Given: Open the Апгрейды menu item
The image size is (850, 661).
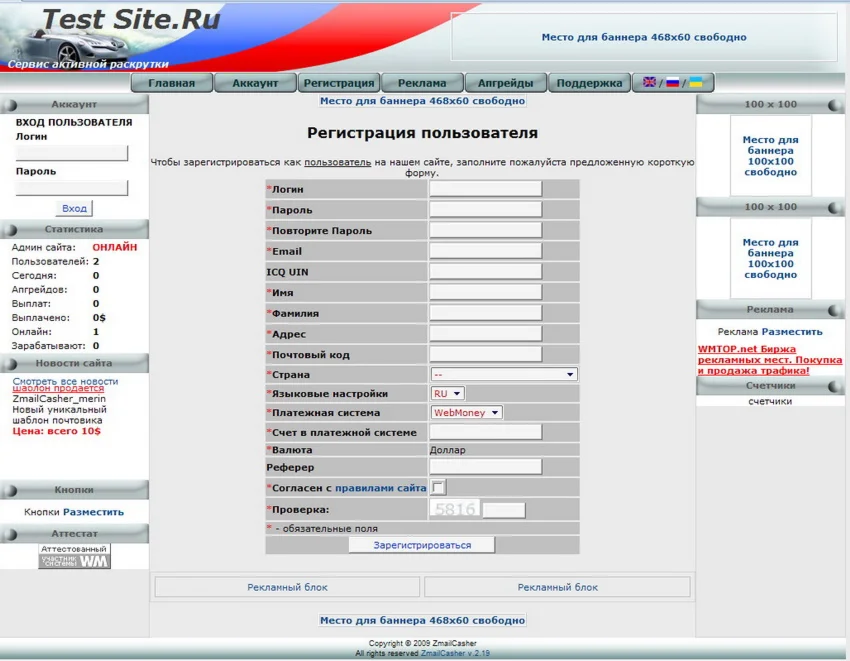Looking at the screenshot, I should (x=506, y=83).
